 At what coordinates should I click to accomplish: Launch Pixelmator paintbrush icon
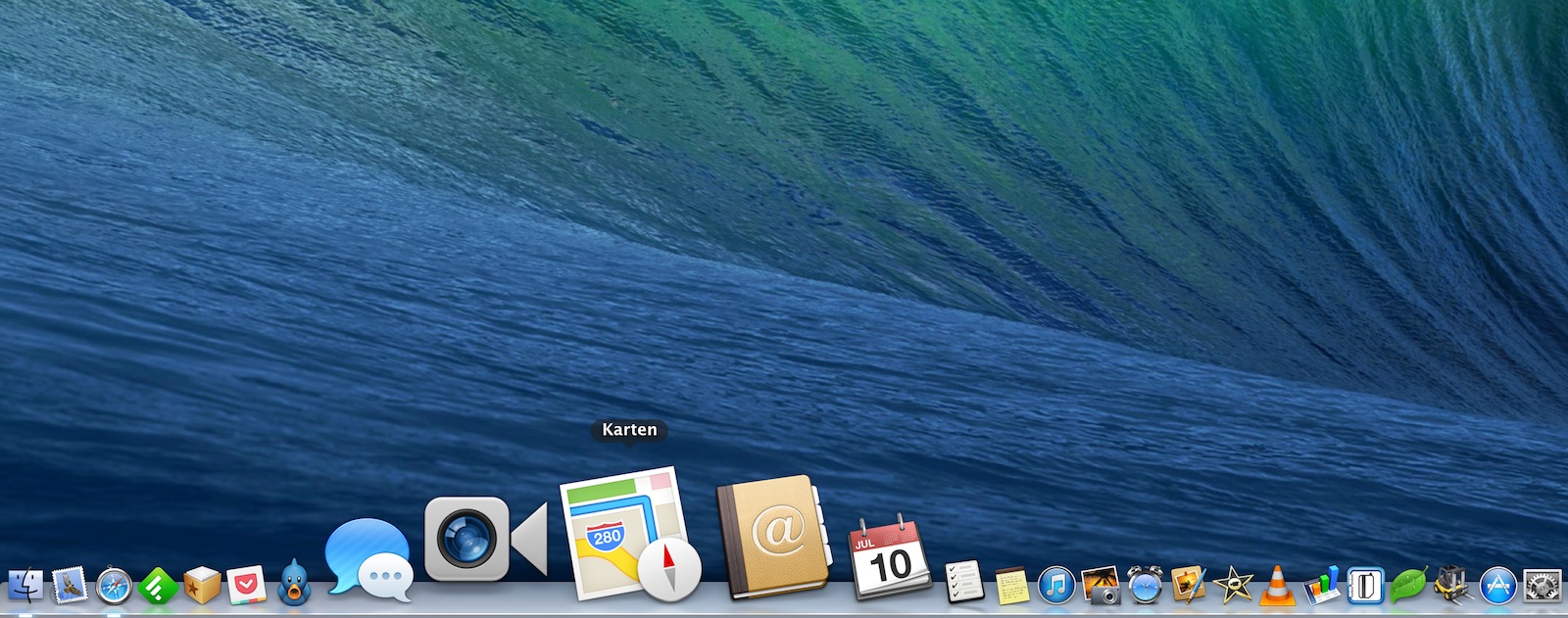(1189, 585)
